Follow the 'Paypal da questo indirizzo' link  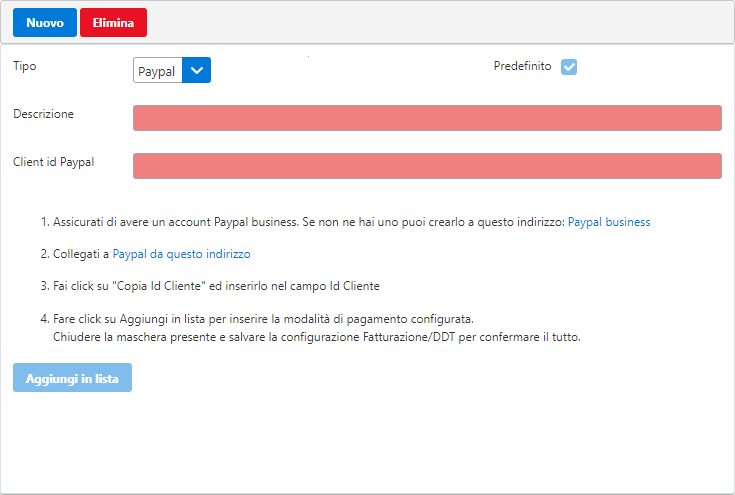(181, 254)
